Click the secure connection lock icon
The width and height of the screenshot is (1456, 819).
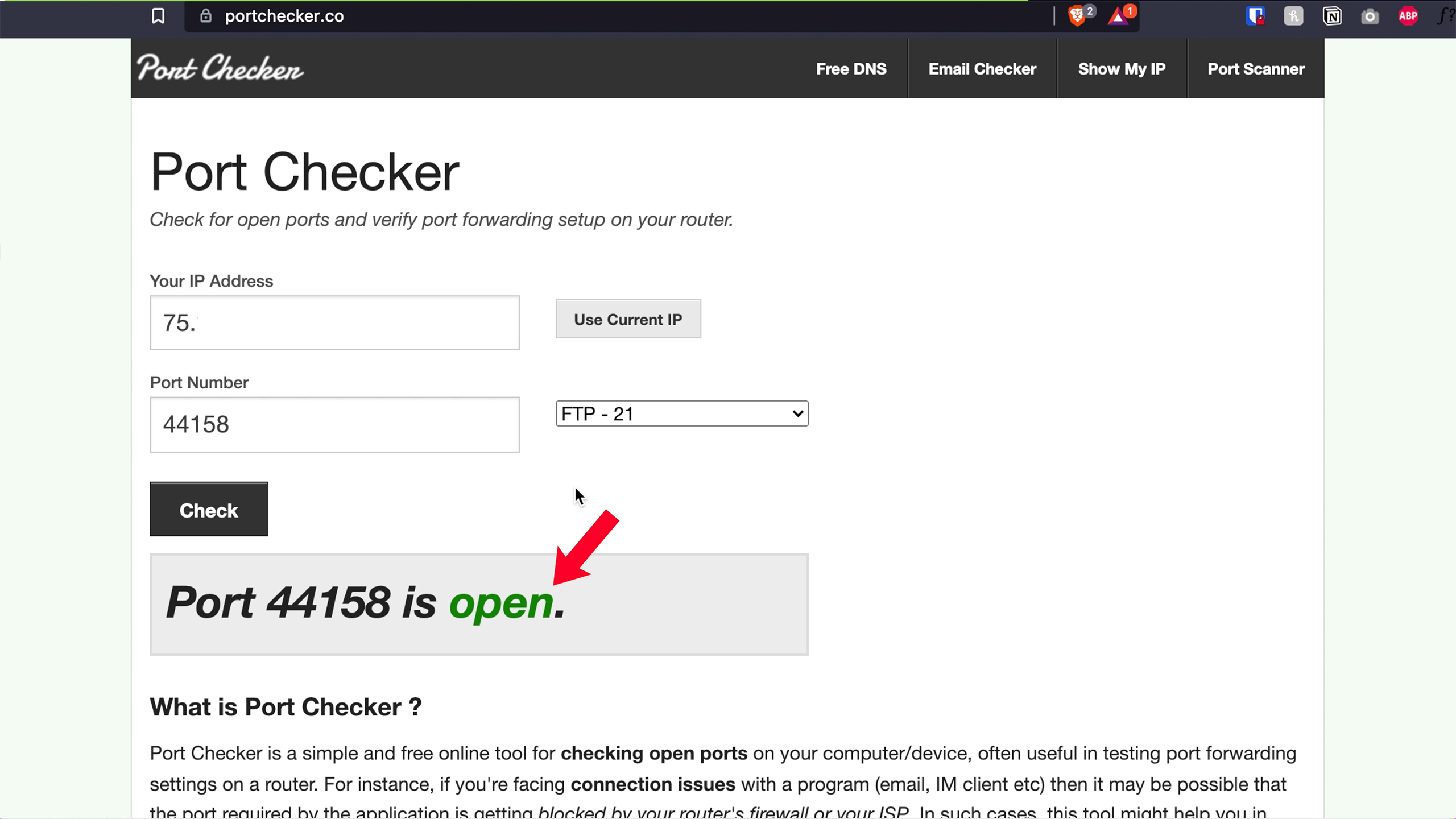(206, 16)
